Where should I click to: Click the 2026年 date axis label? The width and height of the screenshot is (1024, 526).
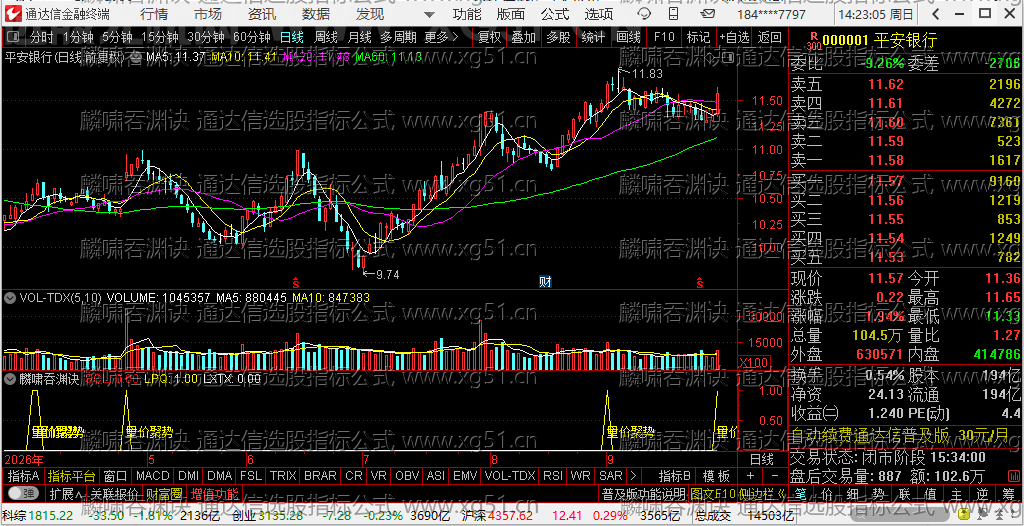(24, 459)
